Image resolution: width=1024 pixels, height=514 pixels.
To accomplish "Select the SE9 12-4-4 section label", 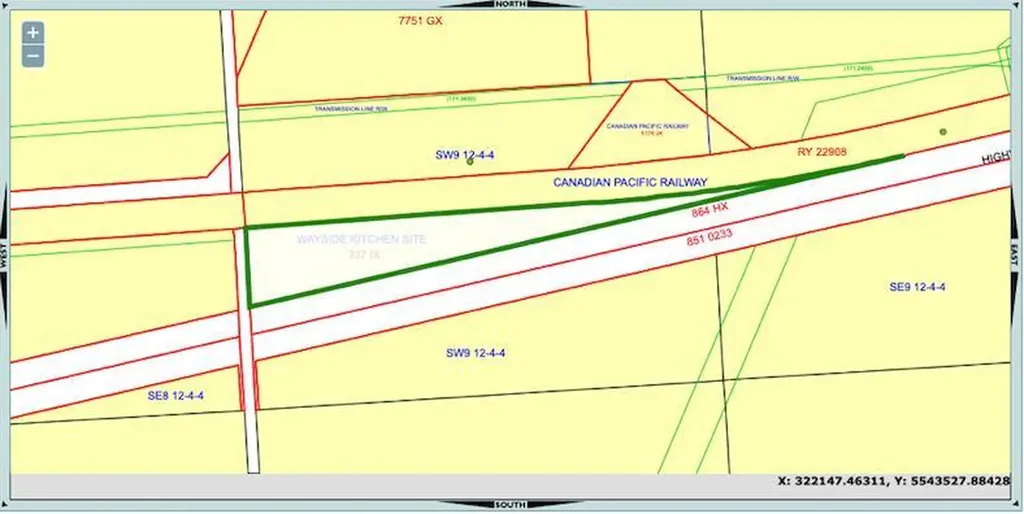I will pyautogui.click(x=918, y=287).
